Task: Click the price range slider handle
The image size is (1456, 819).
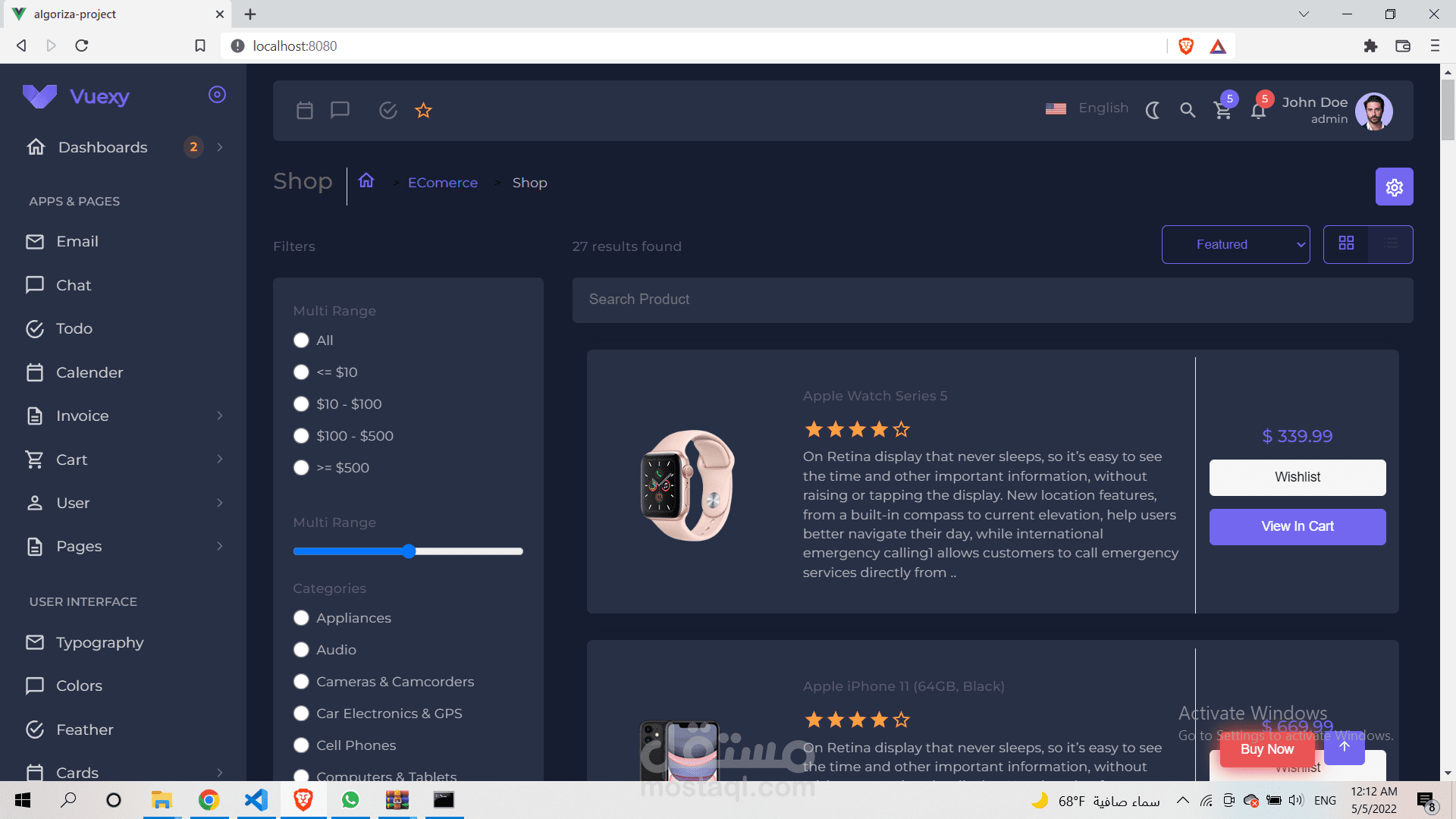Action: [x=409, y=551]
